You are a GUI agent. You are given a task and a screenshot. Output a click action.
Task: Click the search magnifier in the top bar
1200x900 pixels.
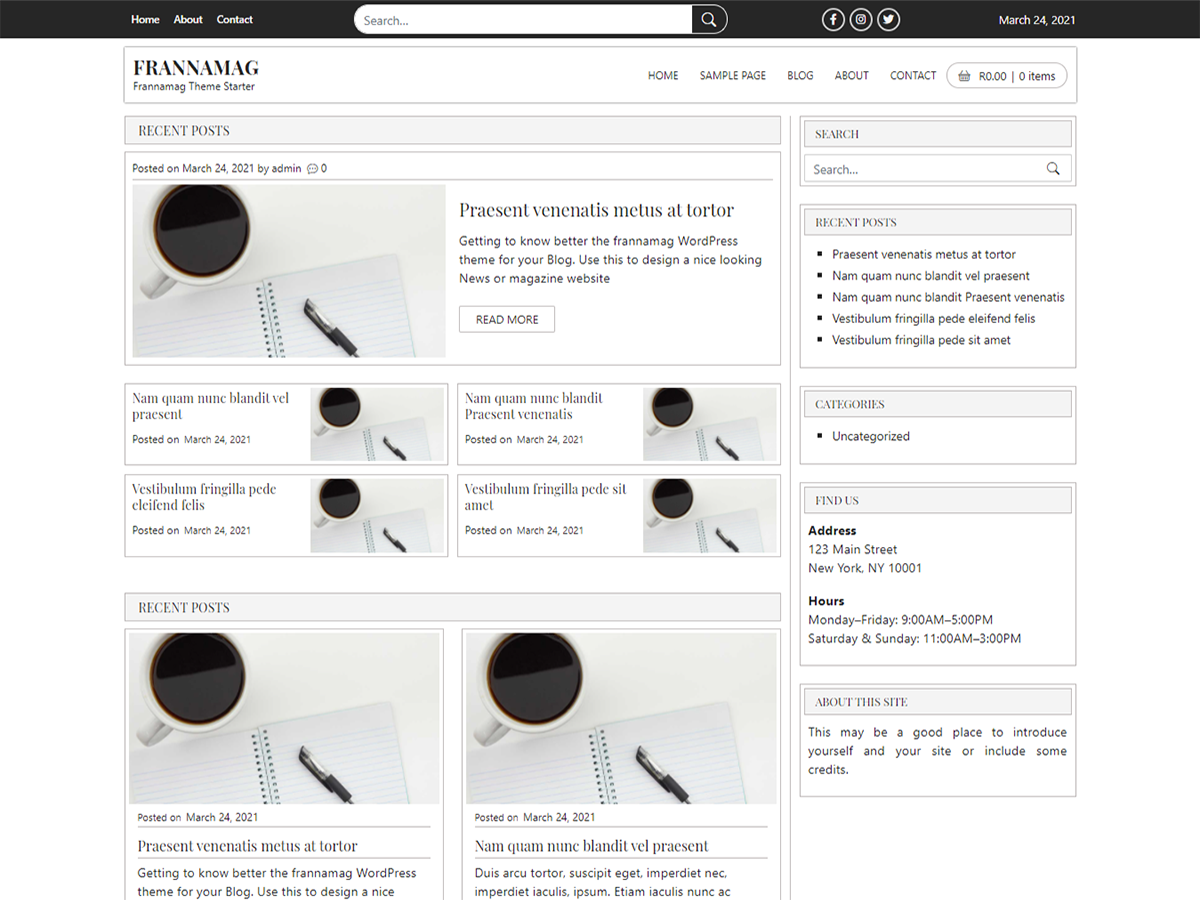coord(709,19)
